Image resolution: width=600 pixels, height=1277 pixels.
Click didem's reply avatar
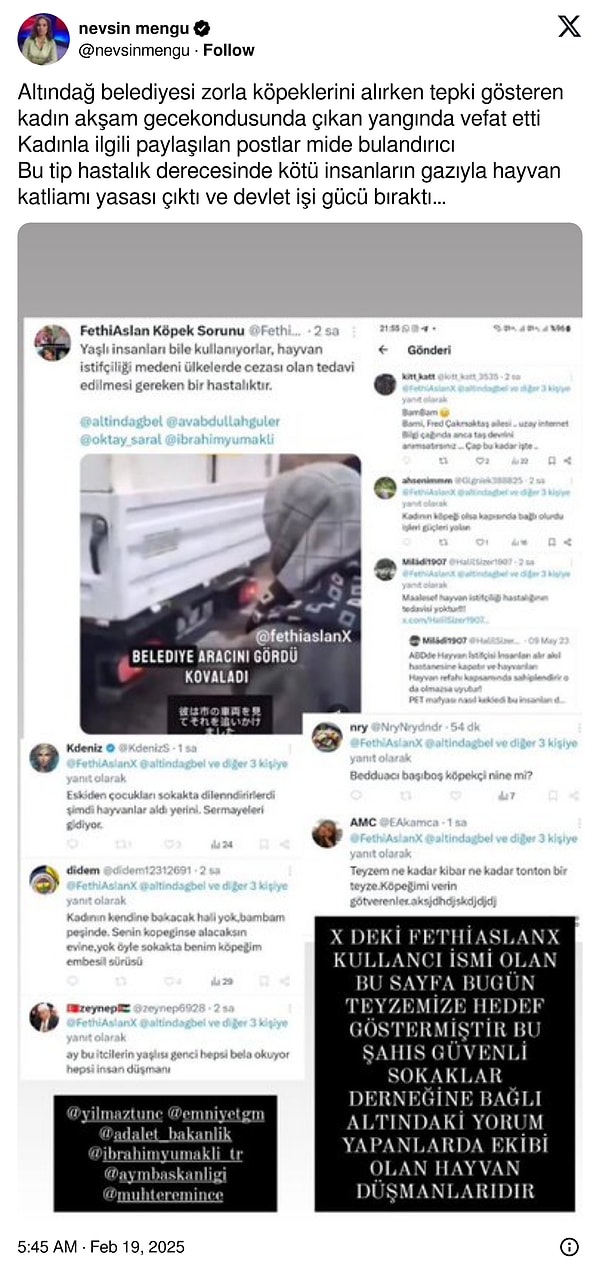[45, 880]
